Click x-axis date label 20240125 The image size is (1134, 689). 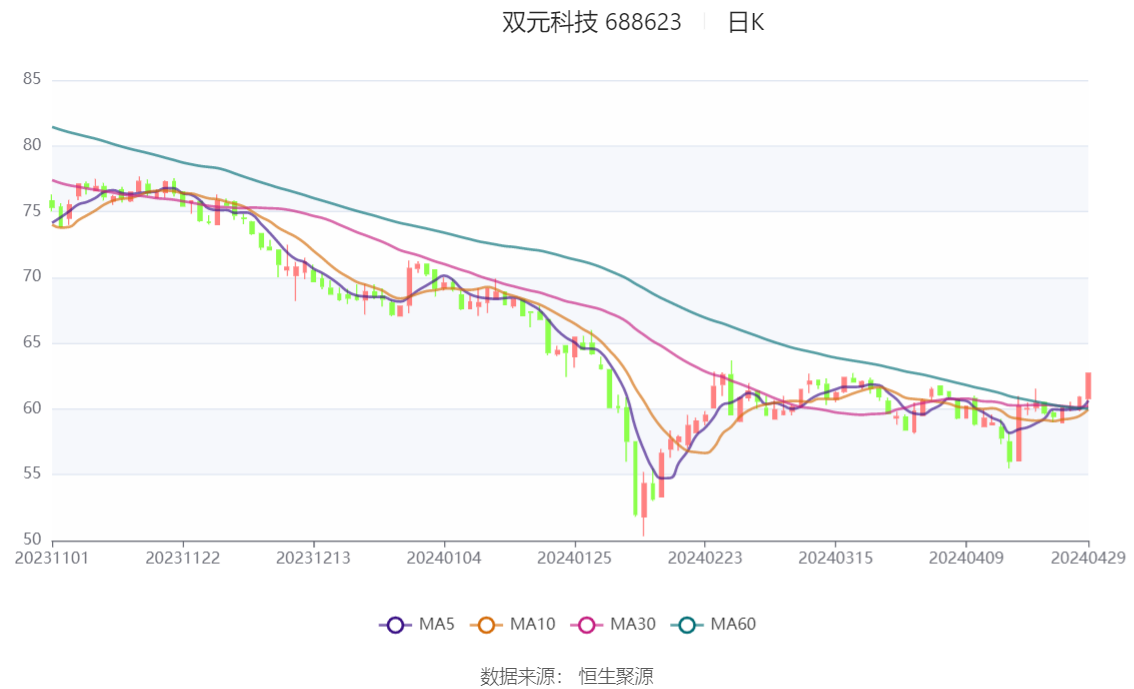[x=574, y=558]
